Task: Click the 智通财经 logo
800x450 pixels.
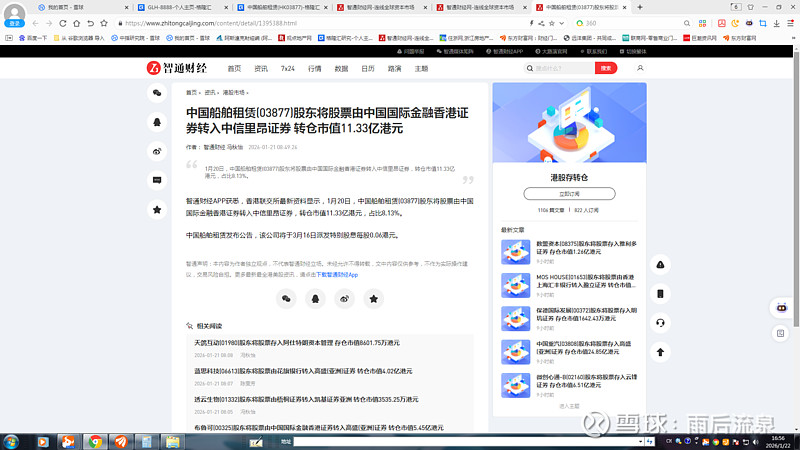Action: (177, 68)
